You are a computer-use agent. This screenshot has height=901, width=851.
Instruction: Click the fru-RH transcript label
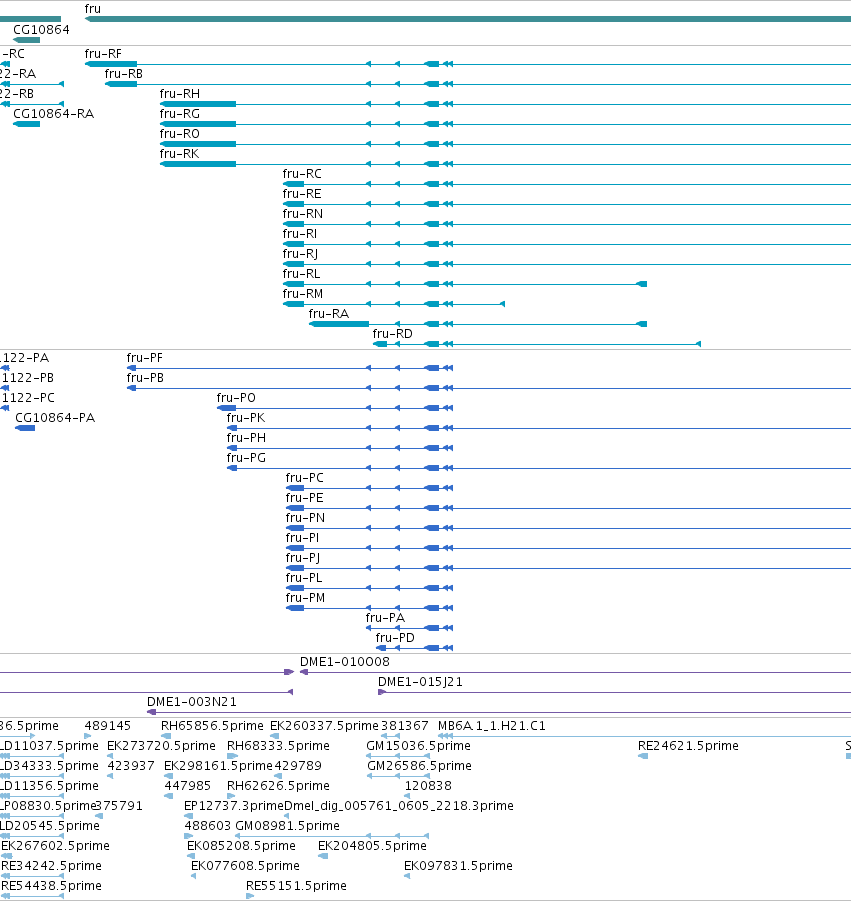(x=180, y=94)
